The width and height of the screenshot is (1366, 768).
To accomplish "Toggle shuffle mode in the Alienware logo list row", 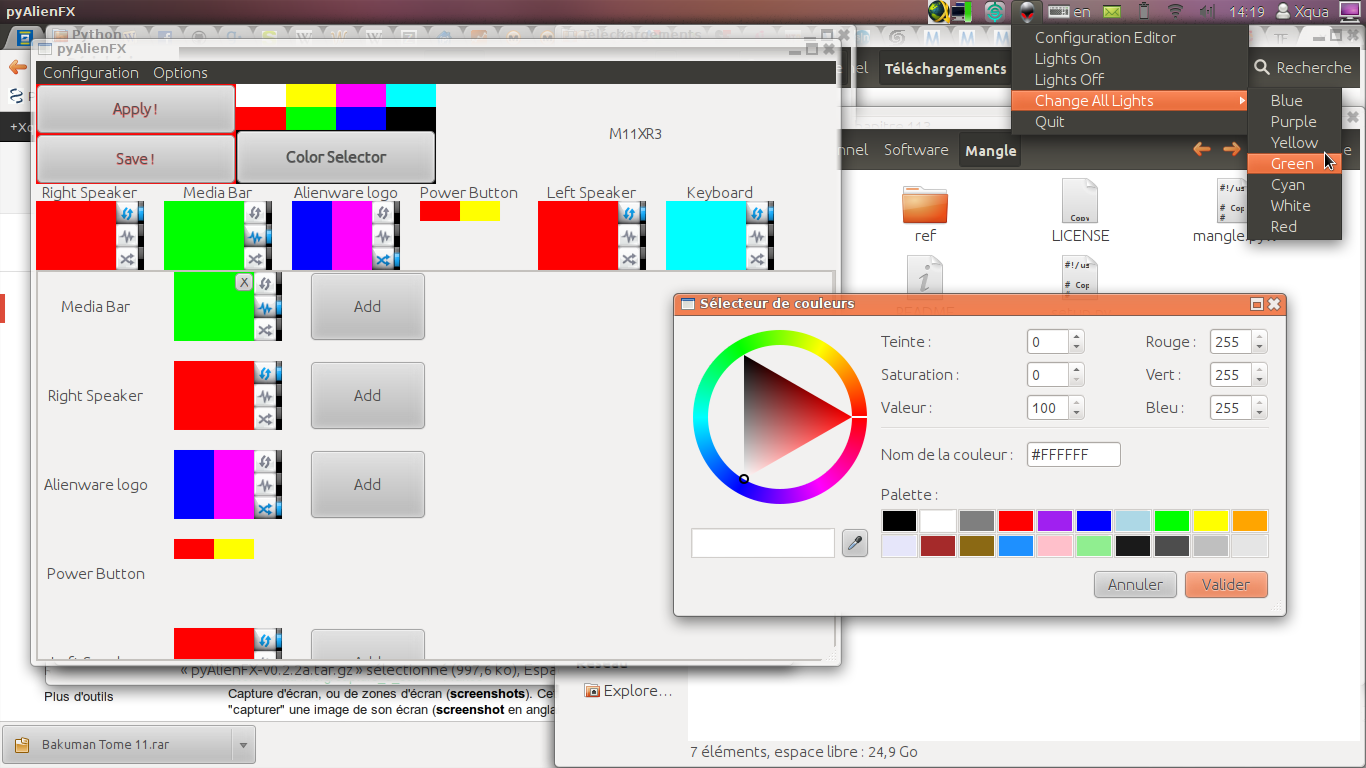I will click(x=265, y=508).
